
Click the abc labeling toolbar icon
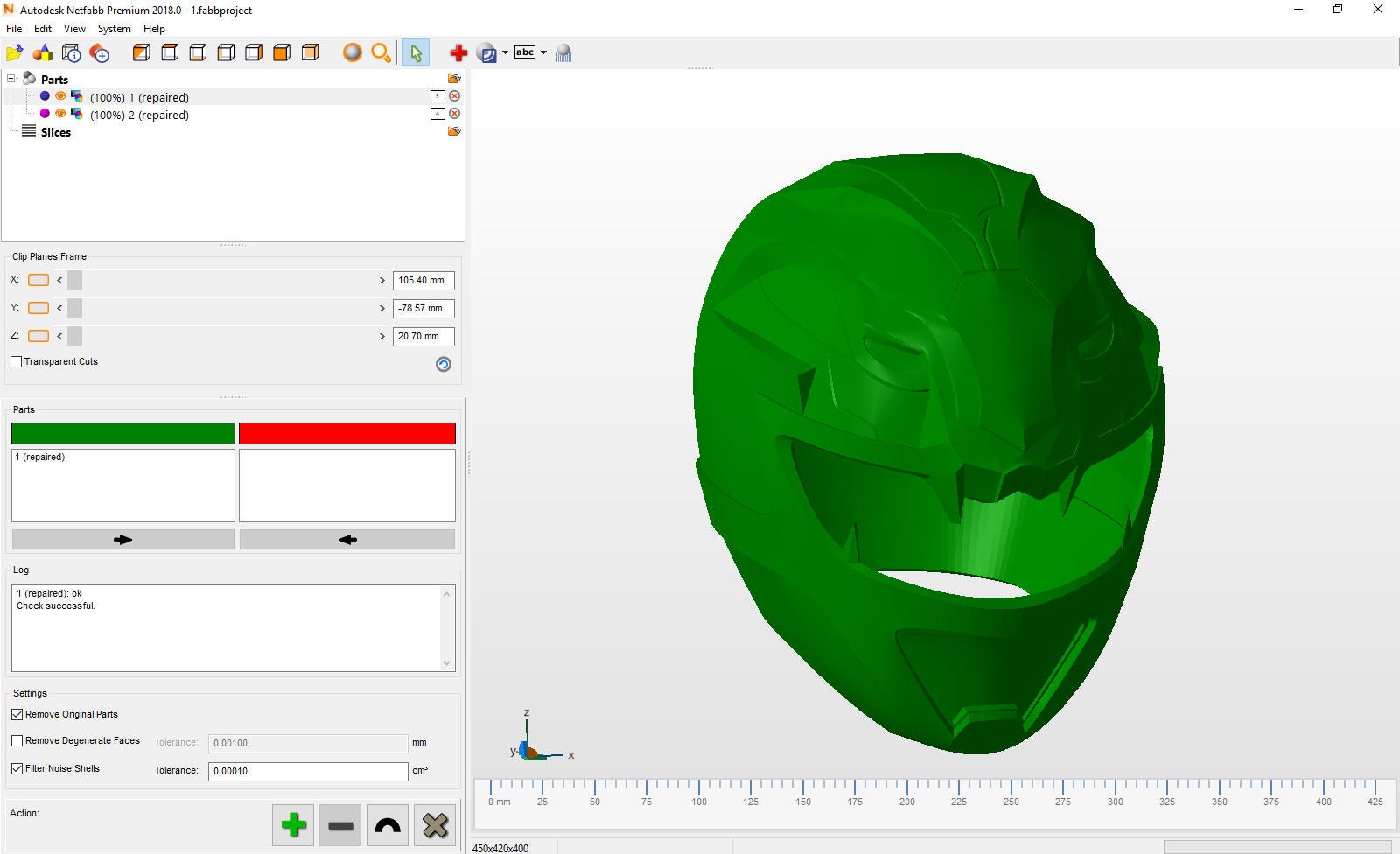pos(525,52)
